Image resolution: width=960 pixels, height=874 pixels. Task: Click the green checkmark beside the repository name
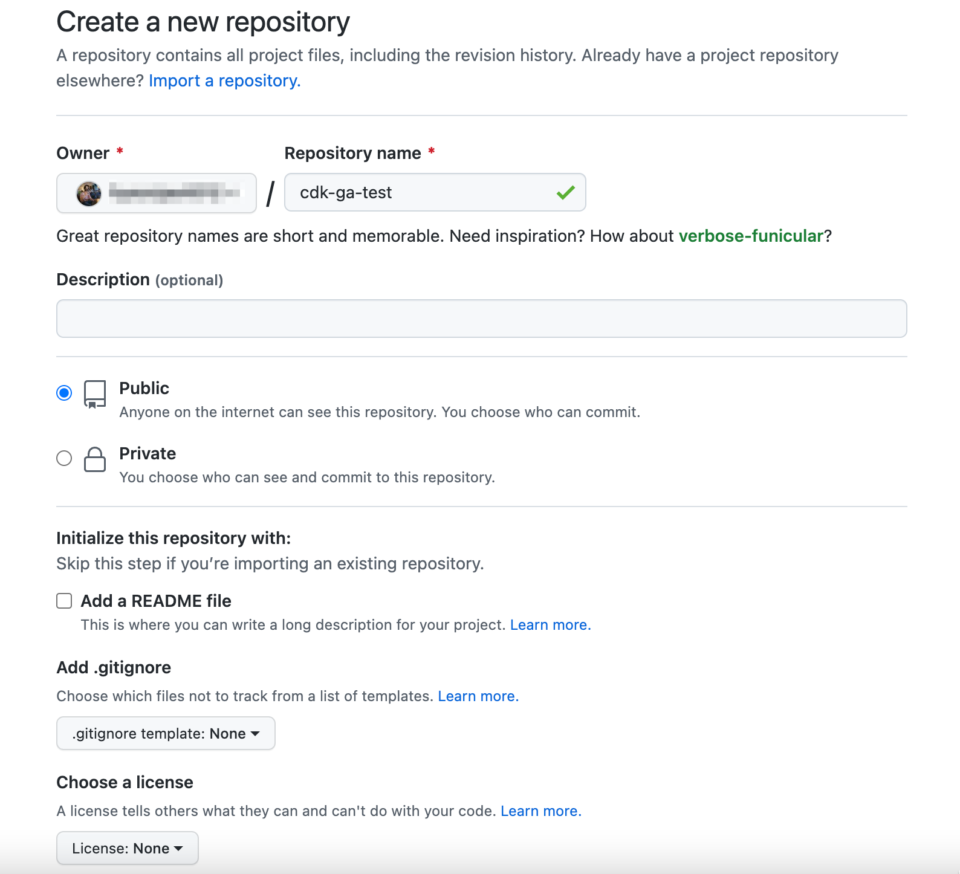[567, 192]
